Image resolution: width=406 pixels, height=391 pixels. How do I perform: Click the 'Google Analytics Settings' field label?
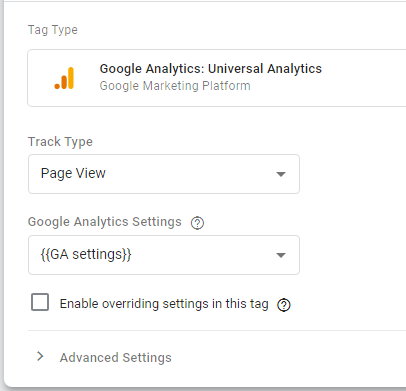pos(105,222)
